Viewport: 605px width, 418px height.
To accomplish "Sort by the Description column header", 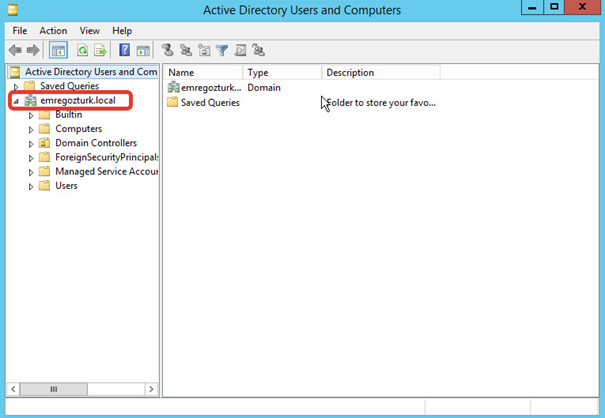I will [x=381, y=73].
